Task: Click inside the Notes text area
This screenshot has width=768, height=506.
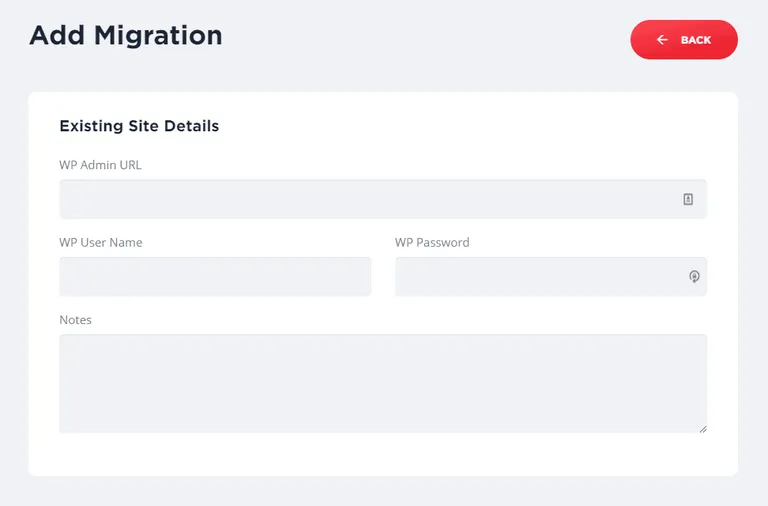Action: [383, 384]
